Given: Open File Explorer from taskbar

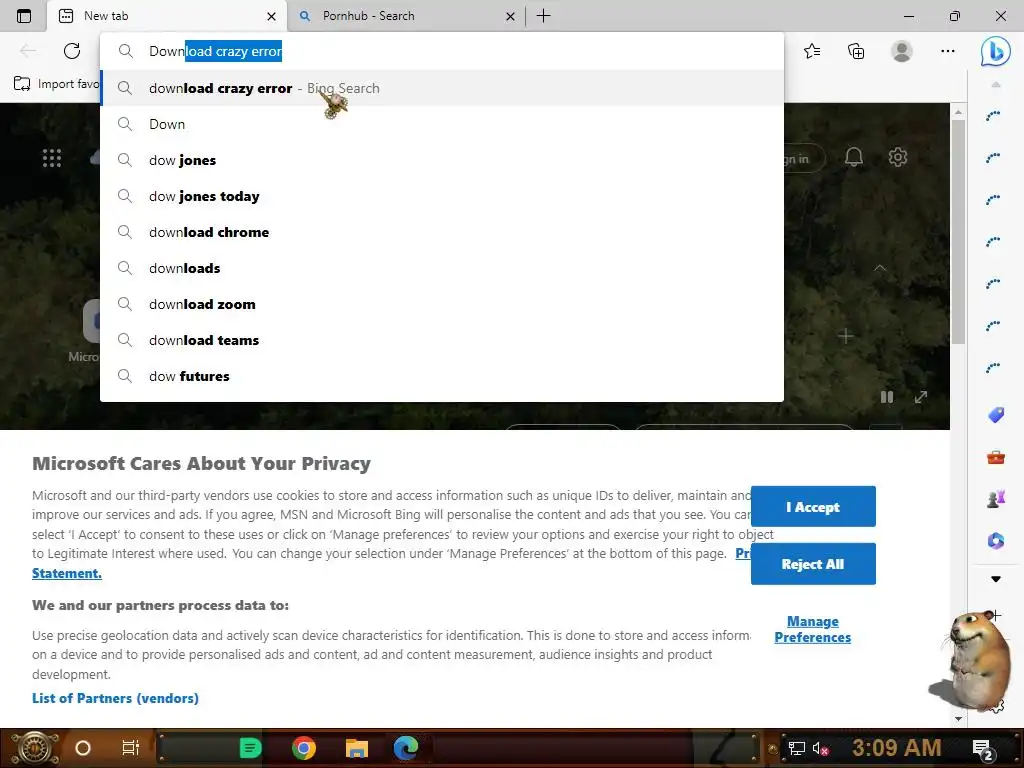Looking at the screenshot, I should tap(357, 748).
